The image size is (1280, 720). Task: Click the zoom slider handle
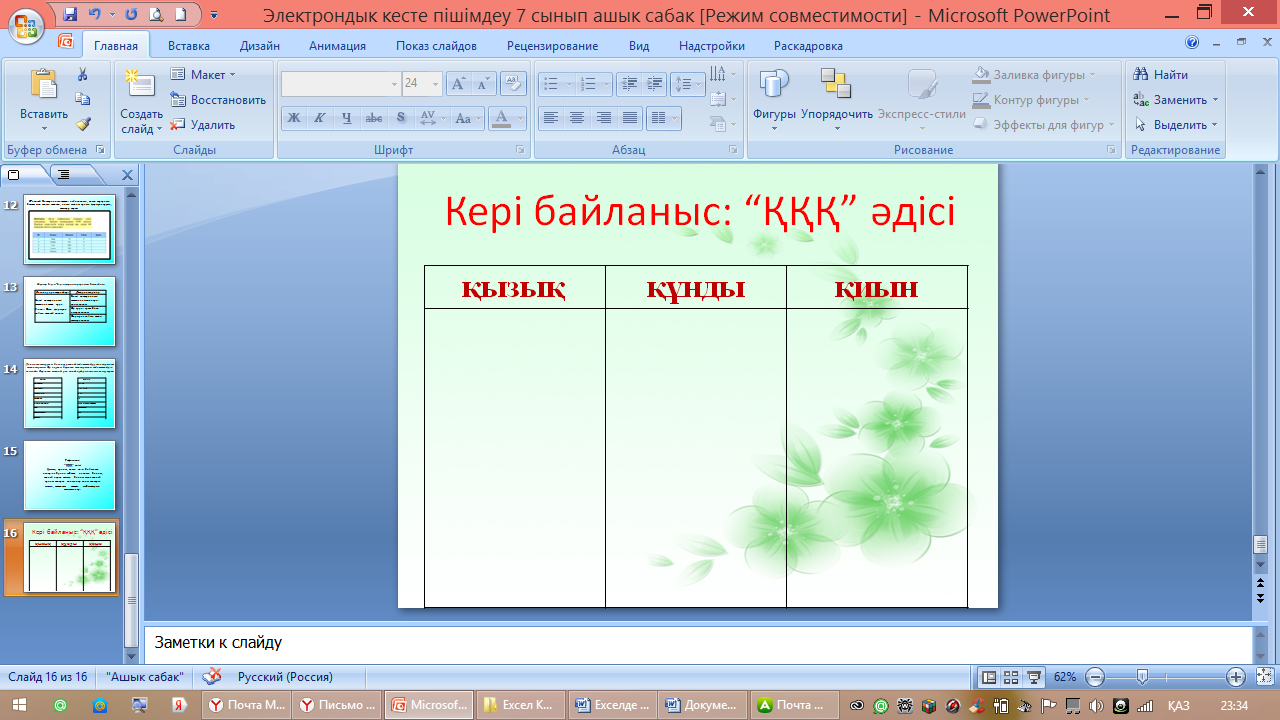tap(1142, 677)
